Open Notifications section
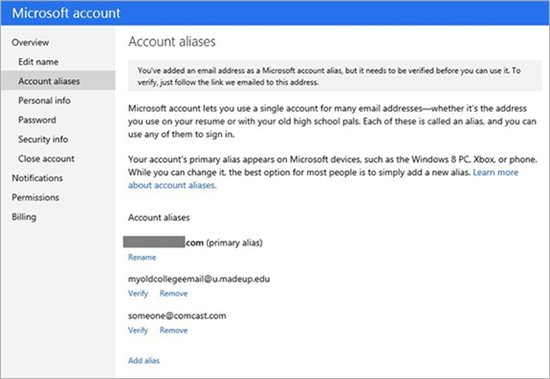The image size is (550, 379). click(37, 178)
